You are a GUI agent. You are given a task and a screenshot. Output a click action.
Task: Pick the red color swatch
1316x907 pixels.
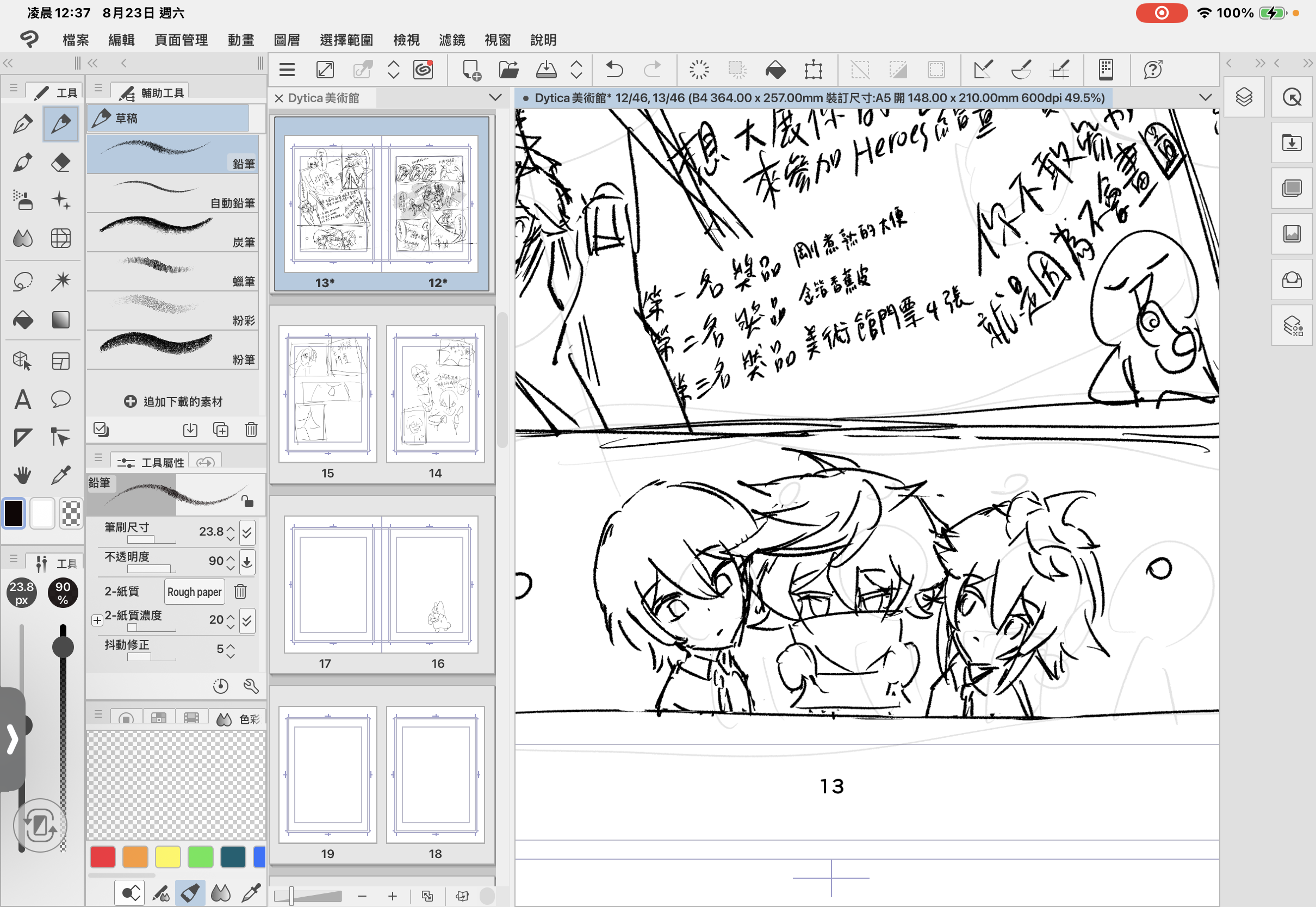103,857
